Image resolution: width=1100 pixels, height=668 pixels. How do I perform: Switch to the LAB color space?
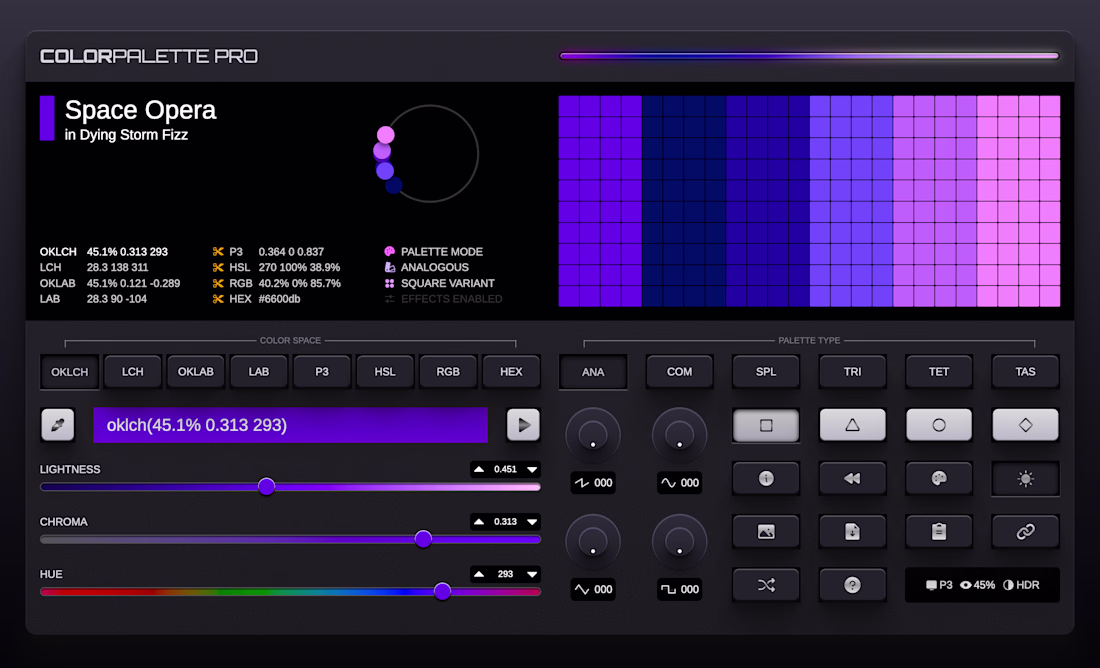coord(259,372)
